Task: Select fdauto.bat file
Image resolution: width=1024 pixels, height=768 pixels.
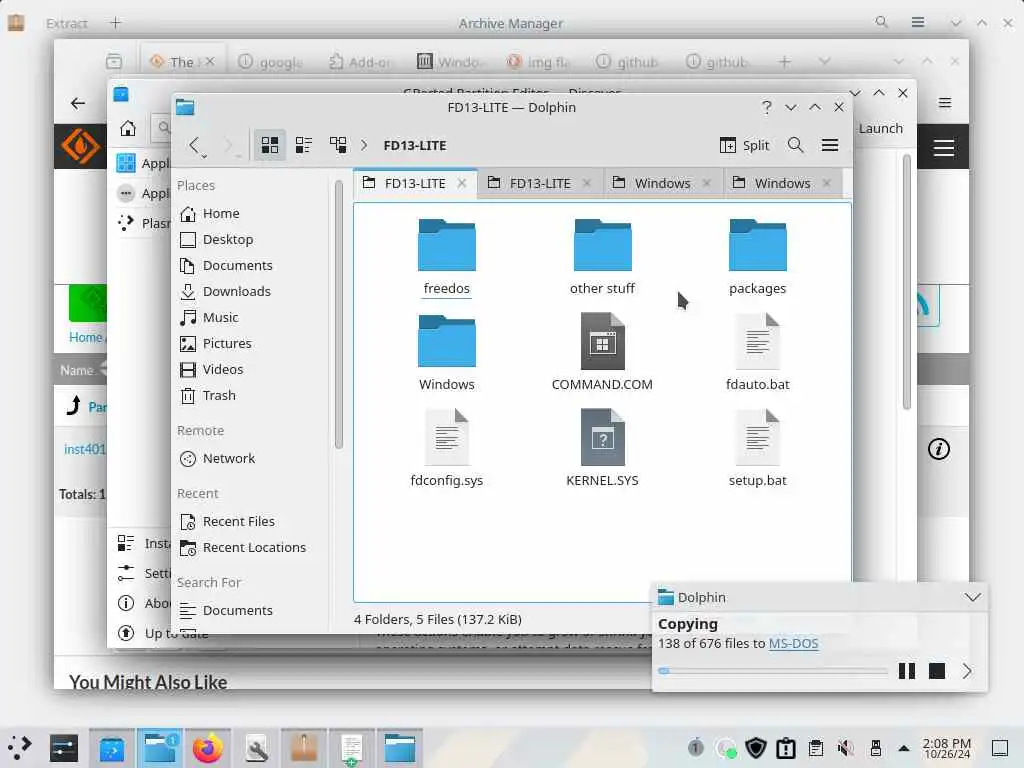Action: point(758,353)
